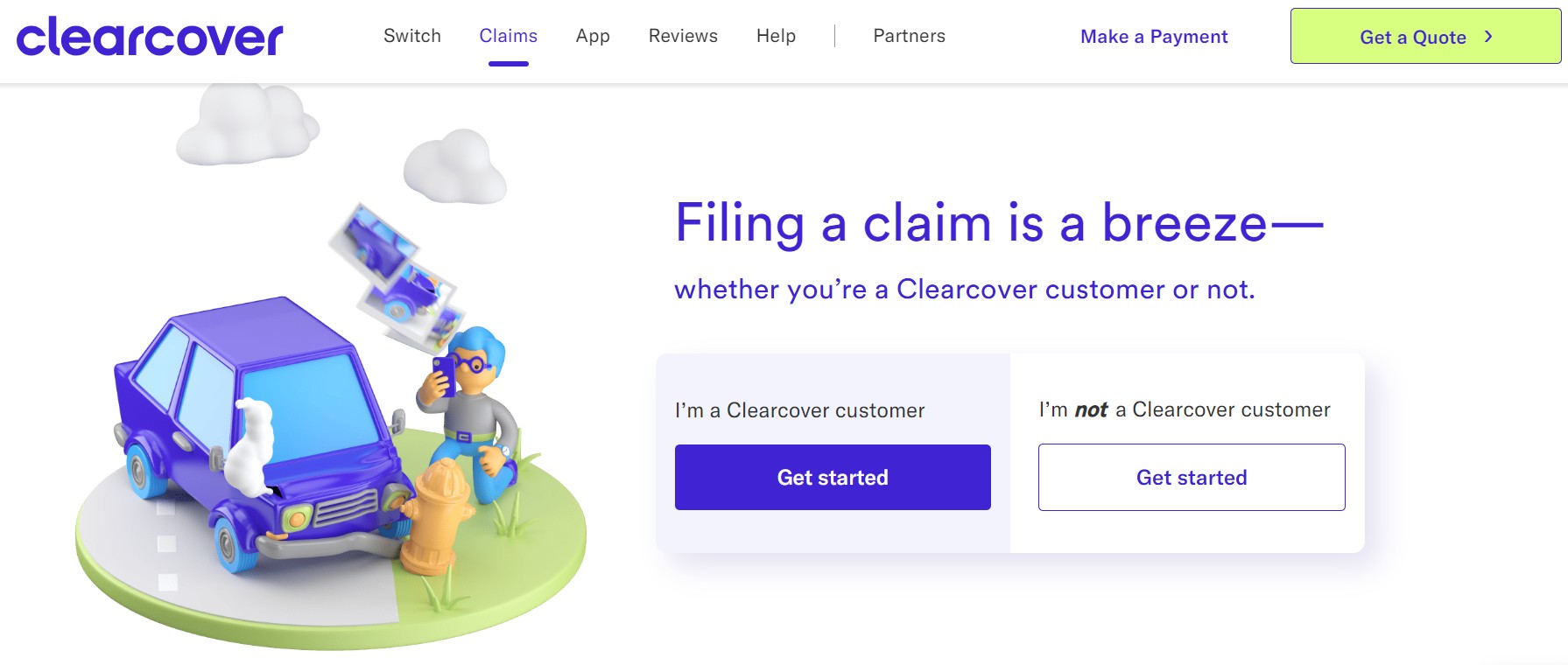Click the Make a Payment link
The width and height of the screenshot is (1568, 665).
1153,37
